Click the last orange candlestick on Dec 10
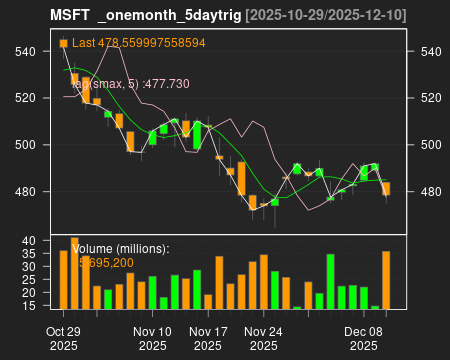The width and height of the screenshot is (450, 360). (386, 189)
